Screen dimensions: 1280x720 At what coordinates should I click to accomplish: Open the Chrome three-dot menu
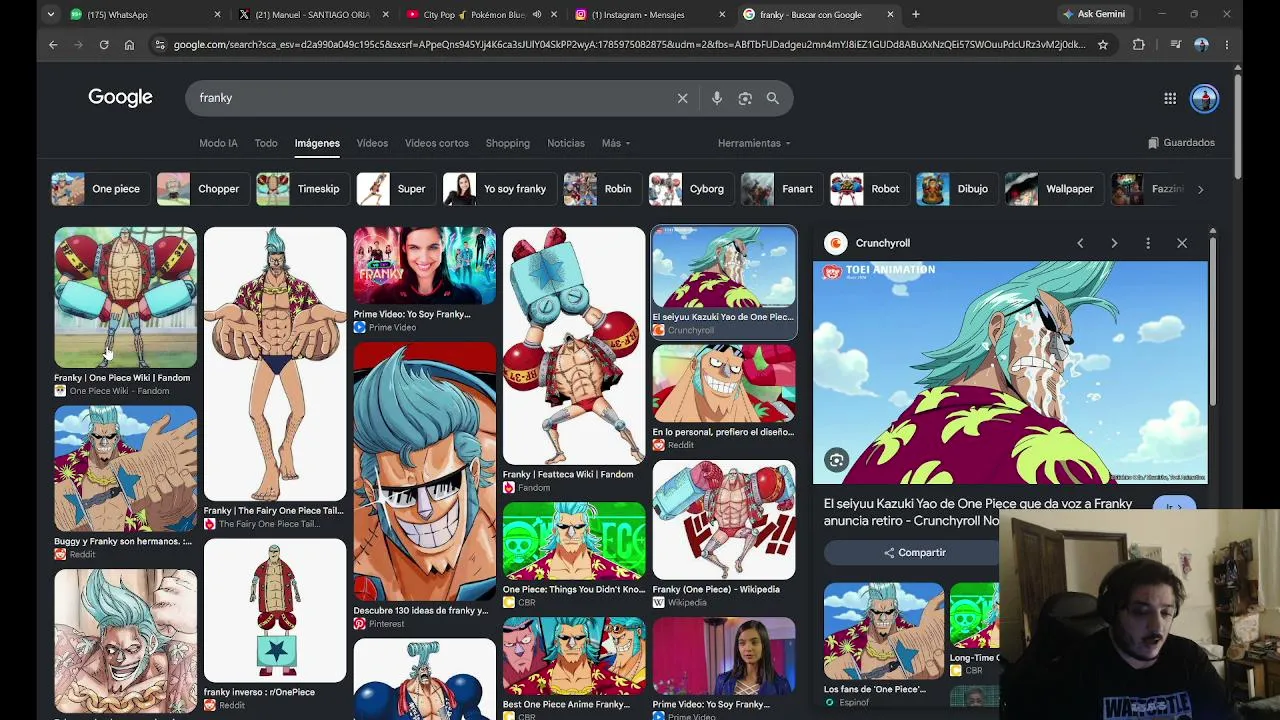[x=1227, y=44]
